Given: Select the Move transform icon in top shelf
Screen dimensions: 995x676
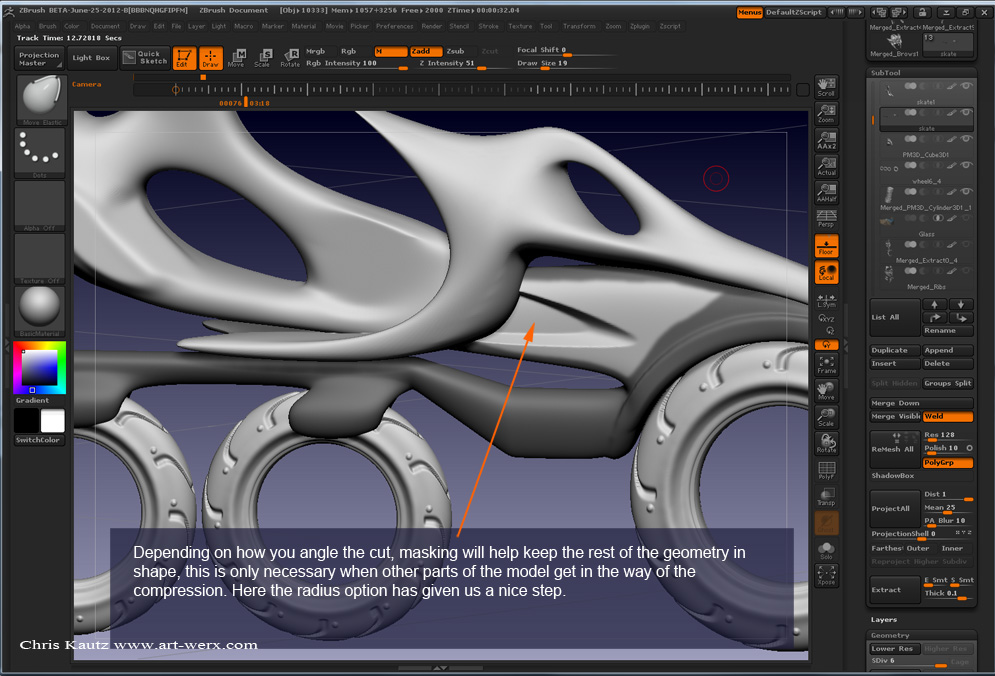Looking at the screenshot, I should 236,58.
